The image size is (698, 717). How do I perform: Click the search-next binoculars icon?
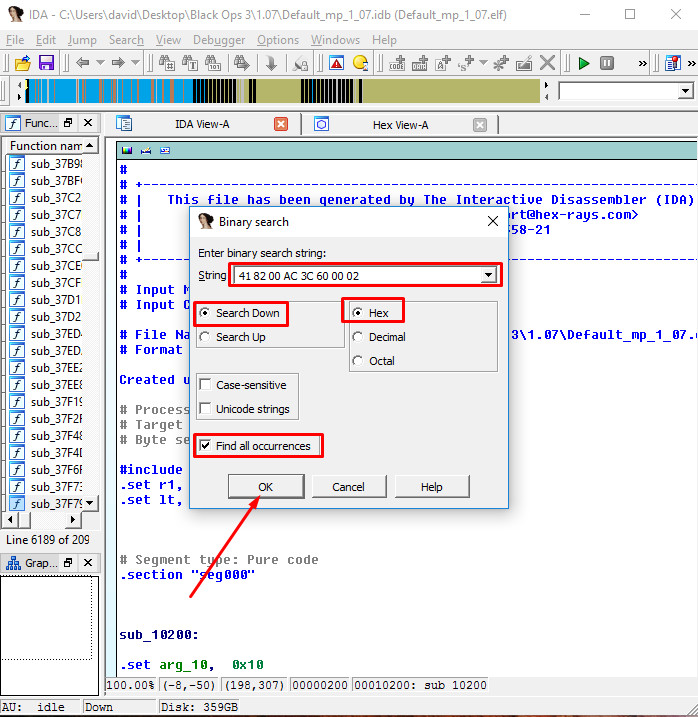(242, 63)
